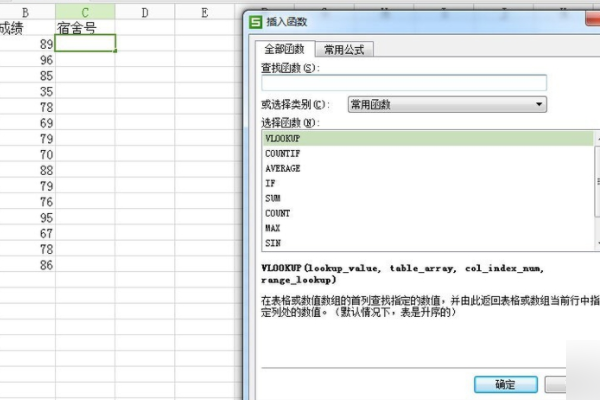Open the 或选择类别 category dropdown

tap(447, 104)
